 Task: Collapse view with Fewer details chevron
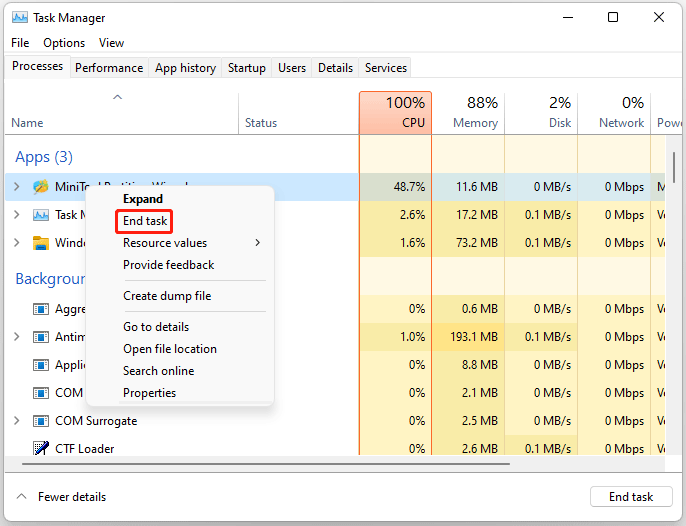(21, 497)
